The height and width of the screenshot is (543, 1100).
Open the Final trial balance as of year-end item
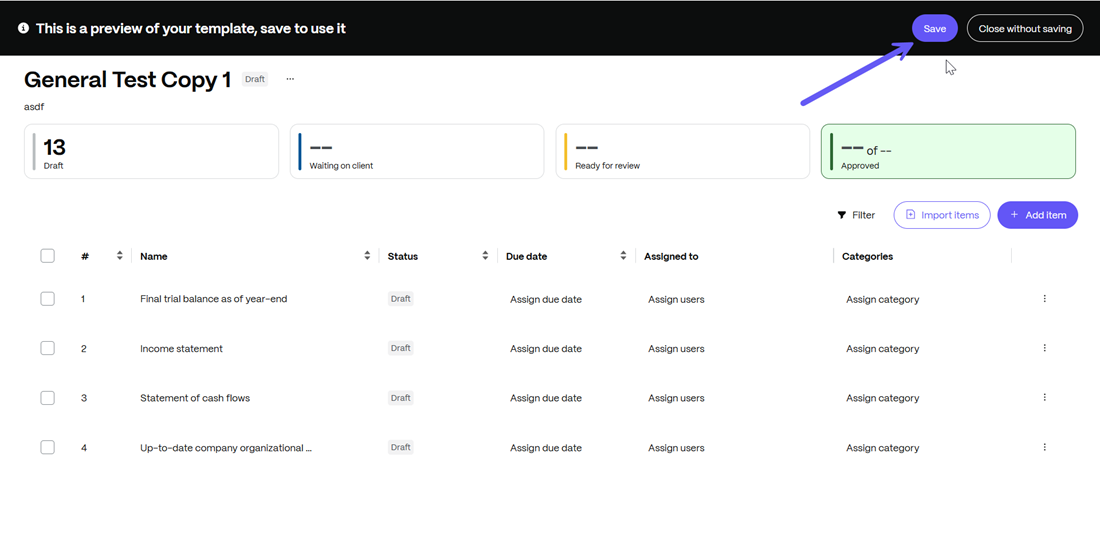213,299
